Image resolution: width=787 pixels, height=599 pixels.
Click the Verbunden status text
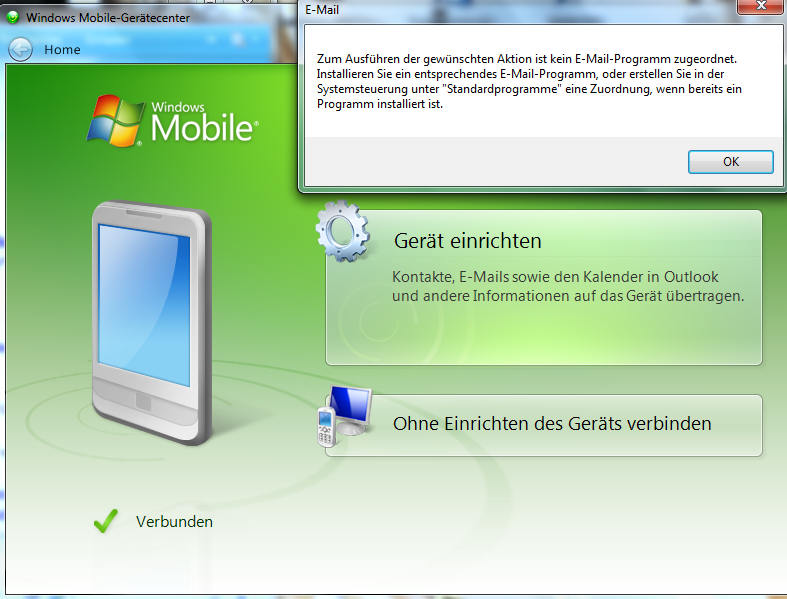(x=174, y=522)
